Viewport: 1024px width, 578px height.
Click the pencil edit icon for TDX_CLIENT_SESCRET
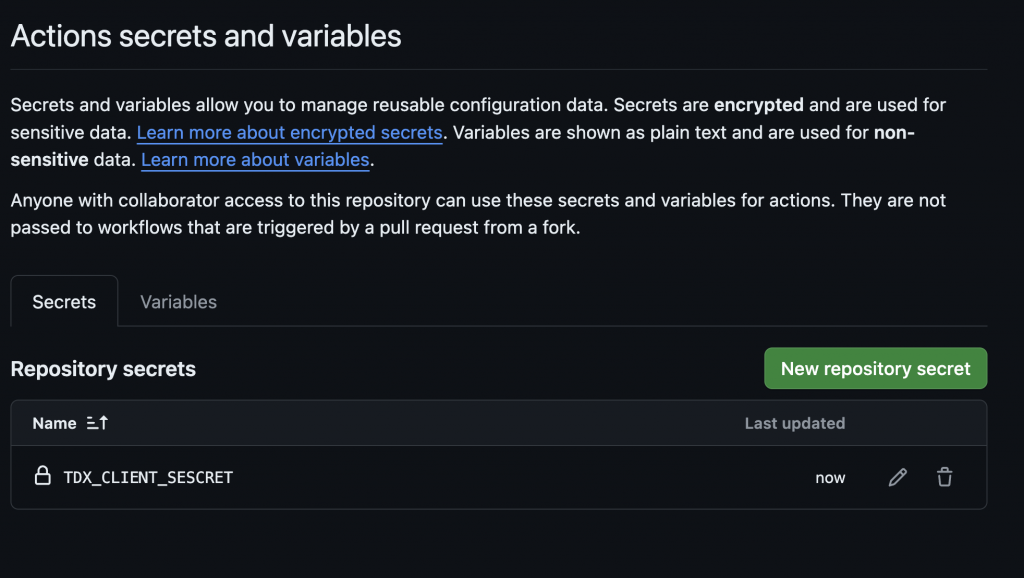click(x=897, y=478)
